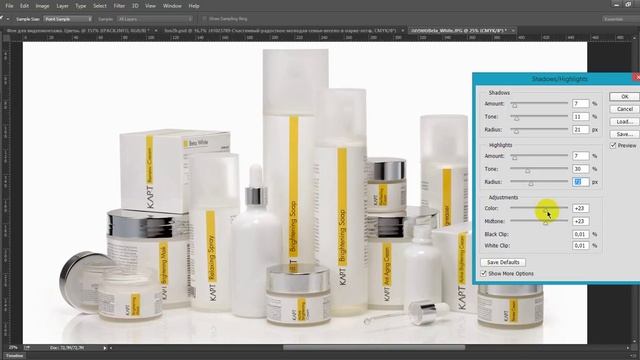Click the Highlights Radius value field
640x360 pixels.
(580, 182)
